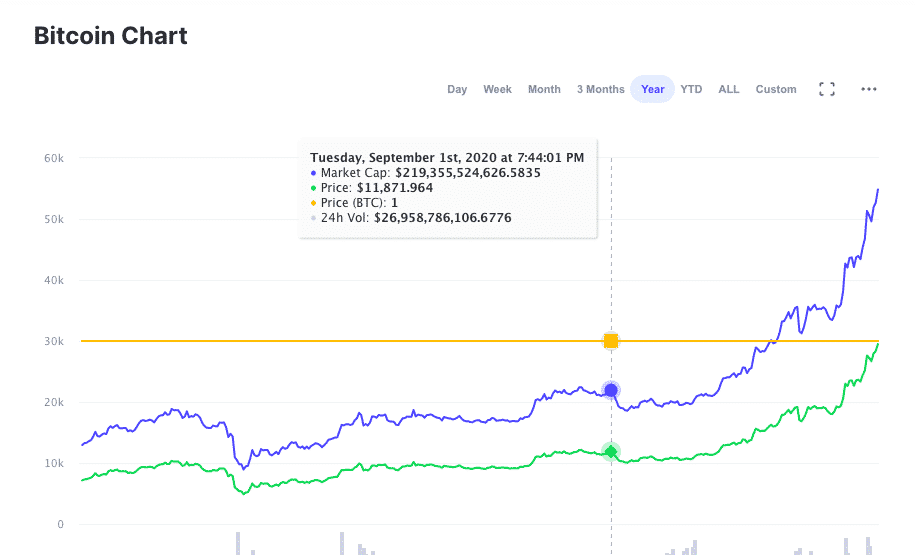915x555 pixels.
Task: Switch to the Month range
Action: point(544,89)
